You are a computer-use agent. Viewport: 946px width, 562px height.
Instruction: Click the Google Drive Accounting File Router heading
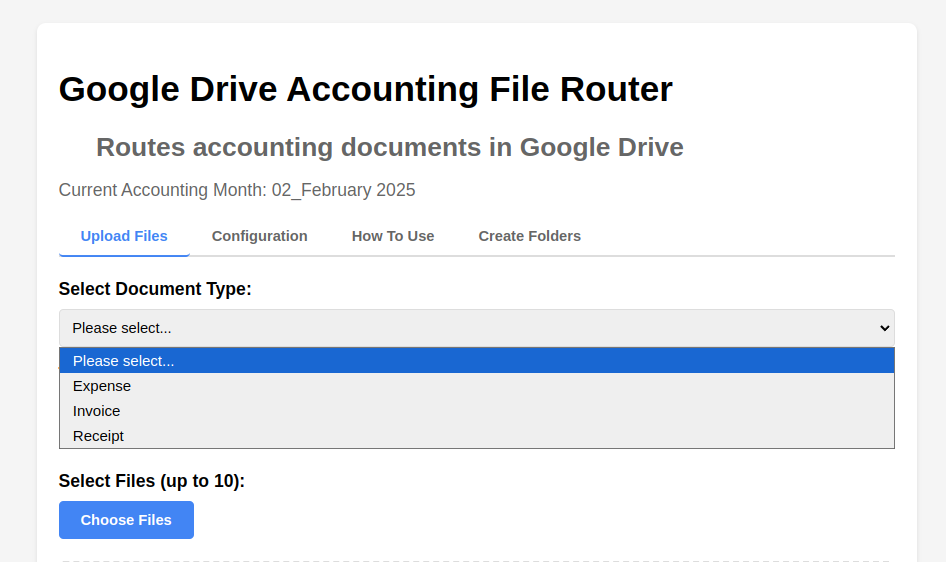[x=366, y=89]
